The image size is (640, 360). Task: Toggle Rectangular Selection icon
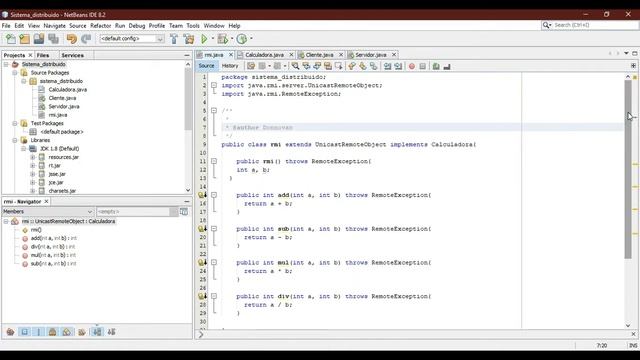pyautogui.click(x=338, y=66)
